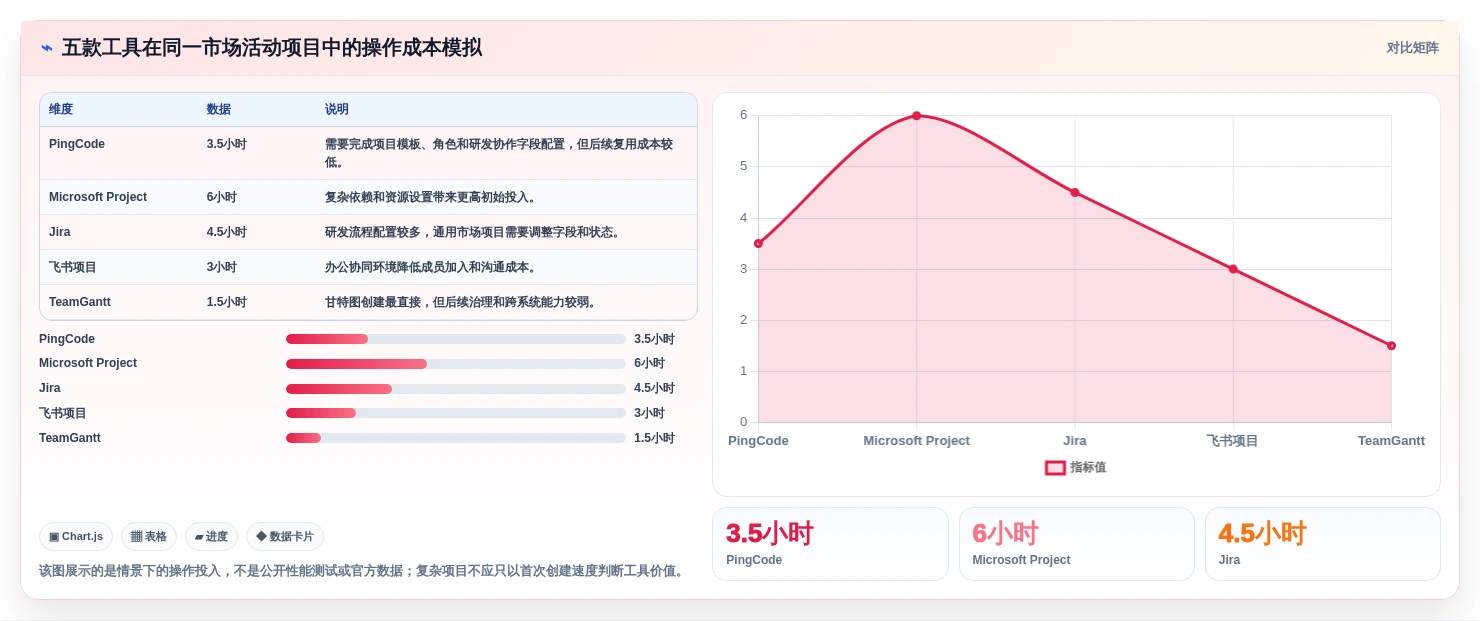Click description starting 办公协同环境
1480x621 pixels.
coord(433,267)
